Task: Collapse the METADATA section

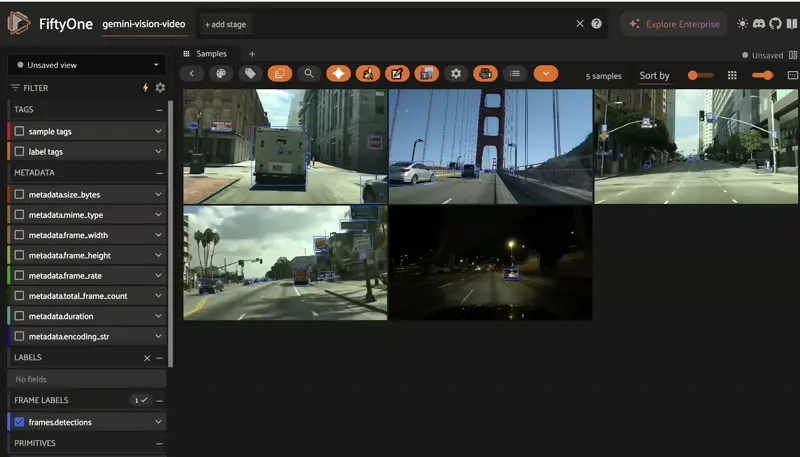Action: coord(159,173)
